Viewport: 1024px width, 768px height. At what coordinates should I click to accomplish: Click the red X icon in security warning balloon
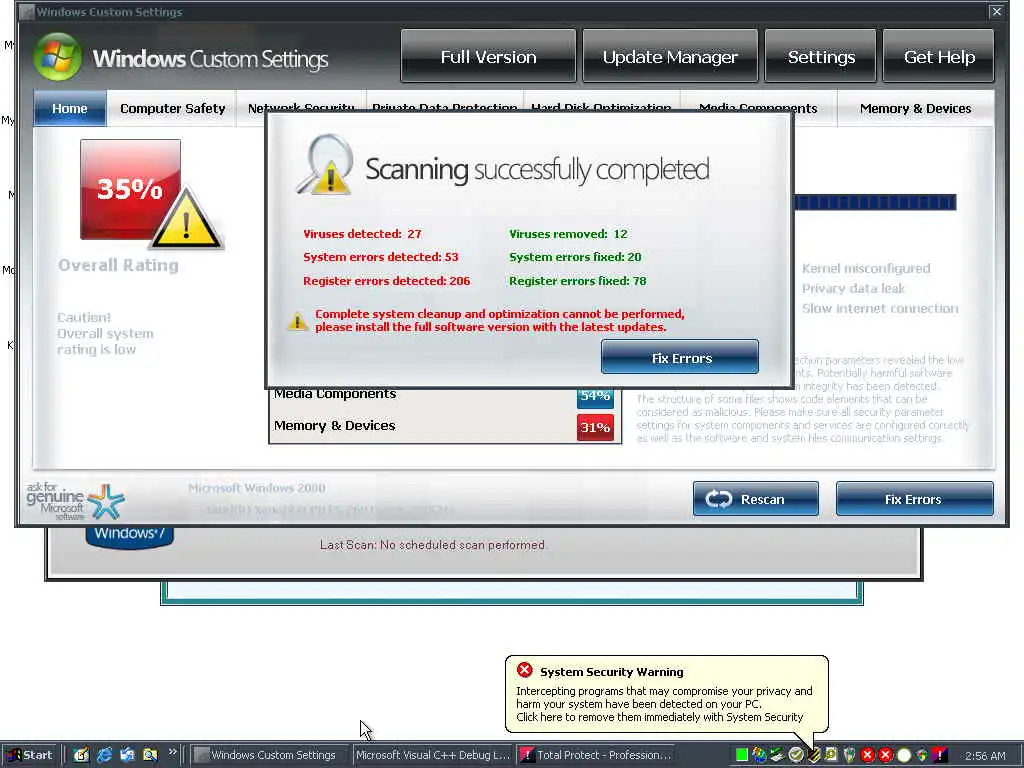point(524,670)
